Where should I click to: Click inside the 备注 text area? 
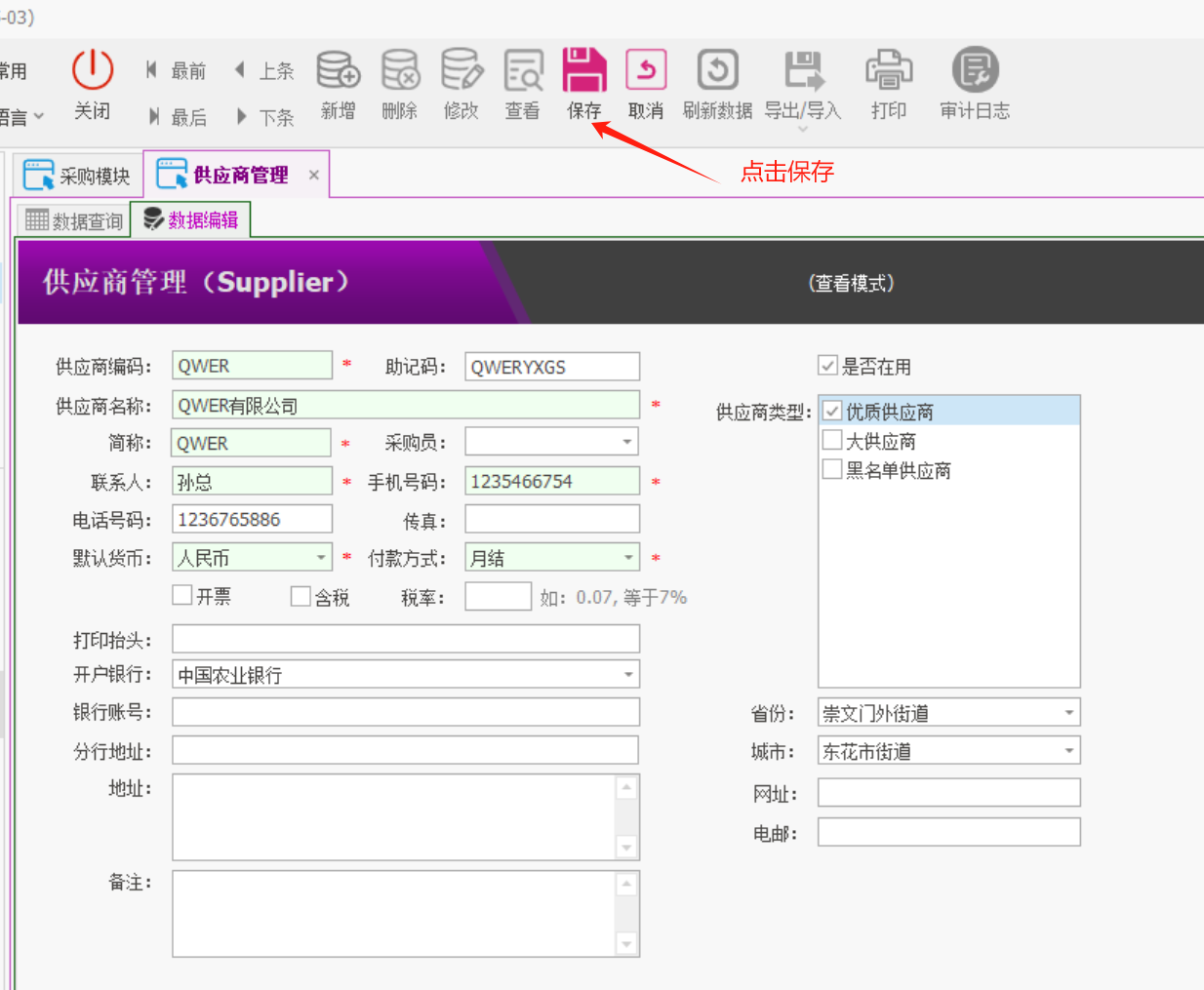click(394, 914)
